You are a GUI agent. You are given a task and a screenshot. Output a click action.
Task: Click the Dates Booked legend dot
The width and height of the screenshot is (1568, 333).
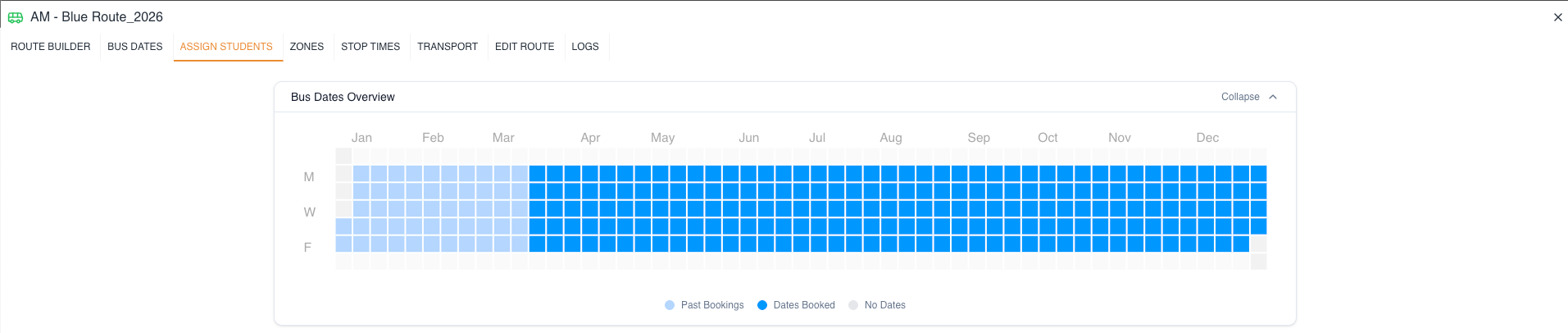[762, 305]
